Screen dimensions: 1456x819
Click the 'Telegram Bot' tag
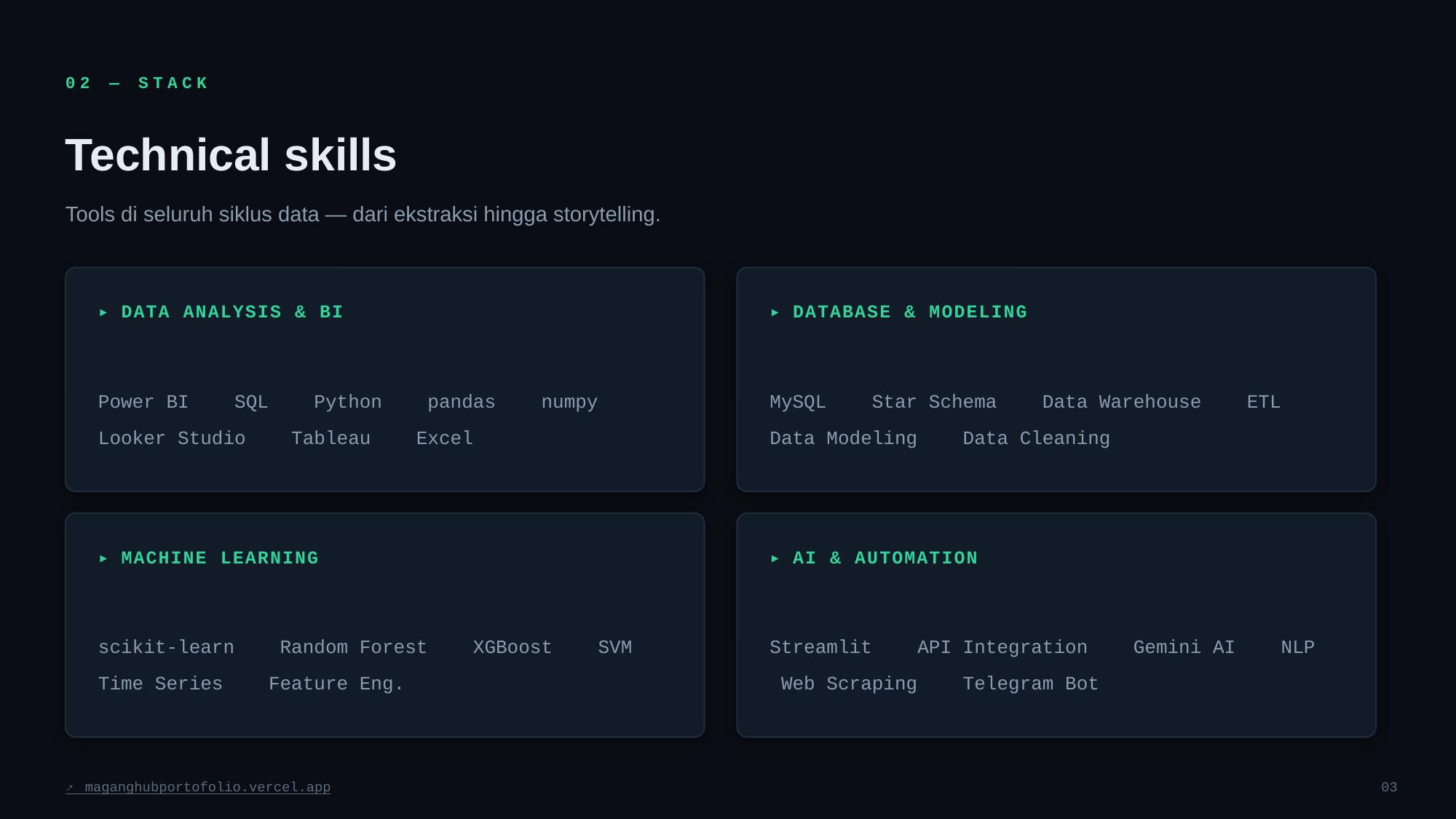click(1030, 684)
